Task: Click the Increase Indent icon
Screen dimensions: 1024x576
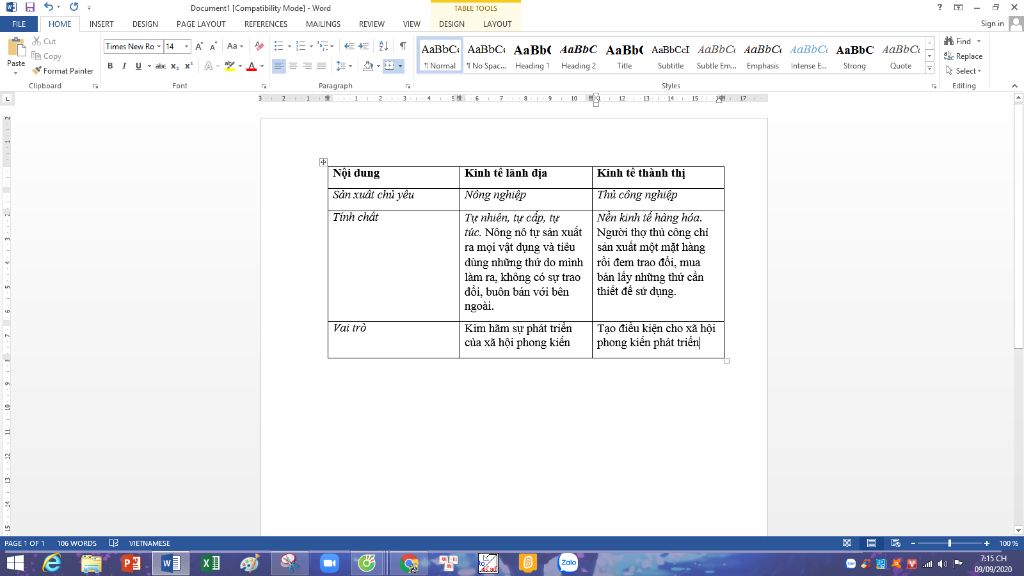Action: (364, 46)
